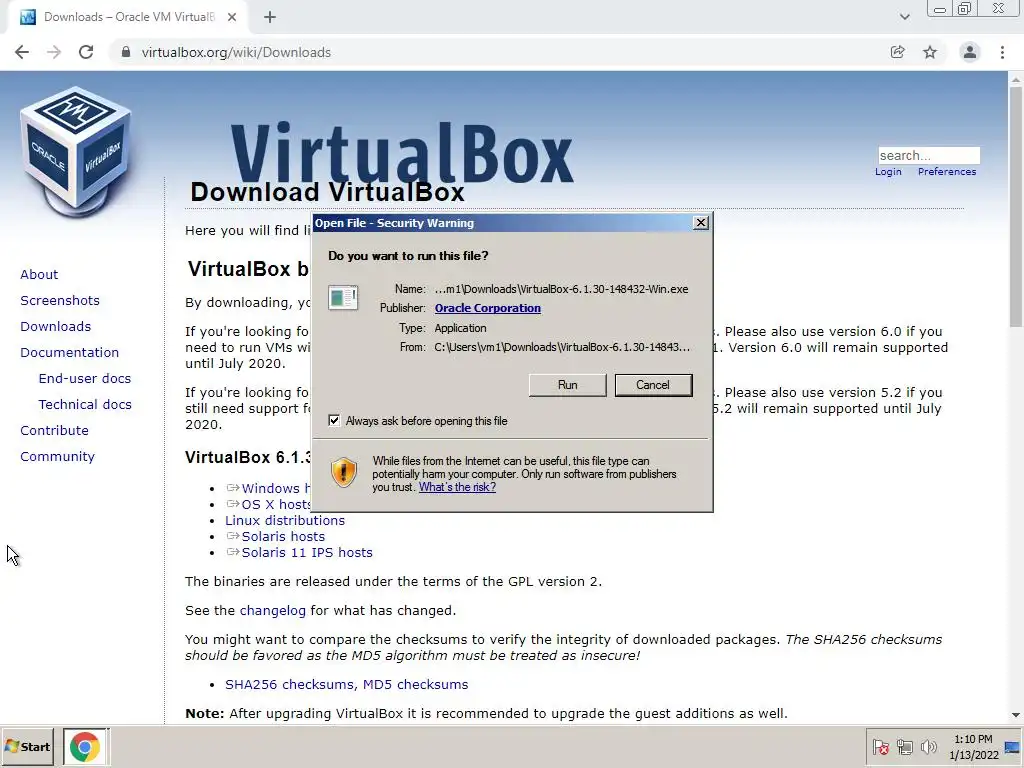Click the volume speaker tray icon
The image size is (1024, 768).
click(x=928, y=746)
